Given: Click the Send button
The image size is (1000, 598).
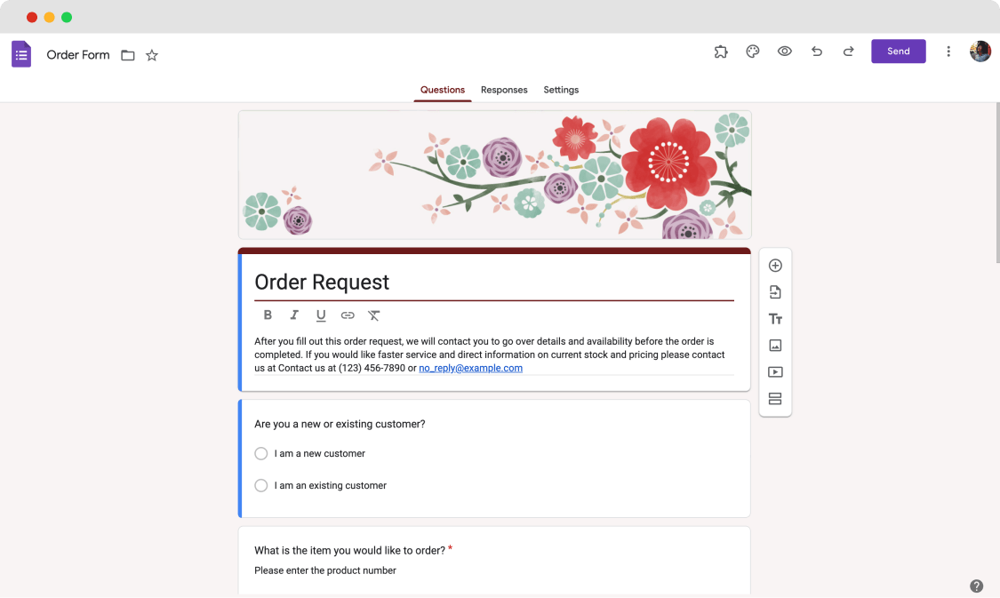Looking at the screenshot, I should point(898,51).
